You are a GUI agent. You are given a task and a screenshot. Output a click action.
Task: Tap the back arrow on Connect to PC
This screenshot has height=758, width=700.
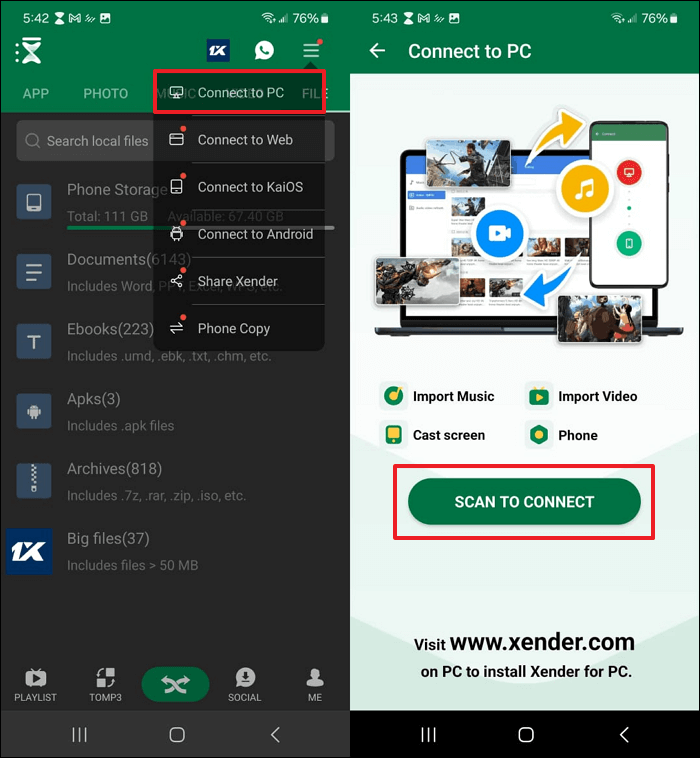coord(377,51)
